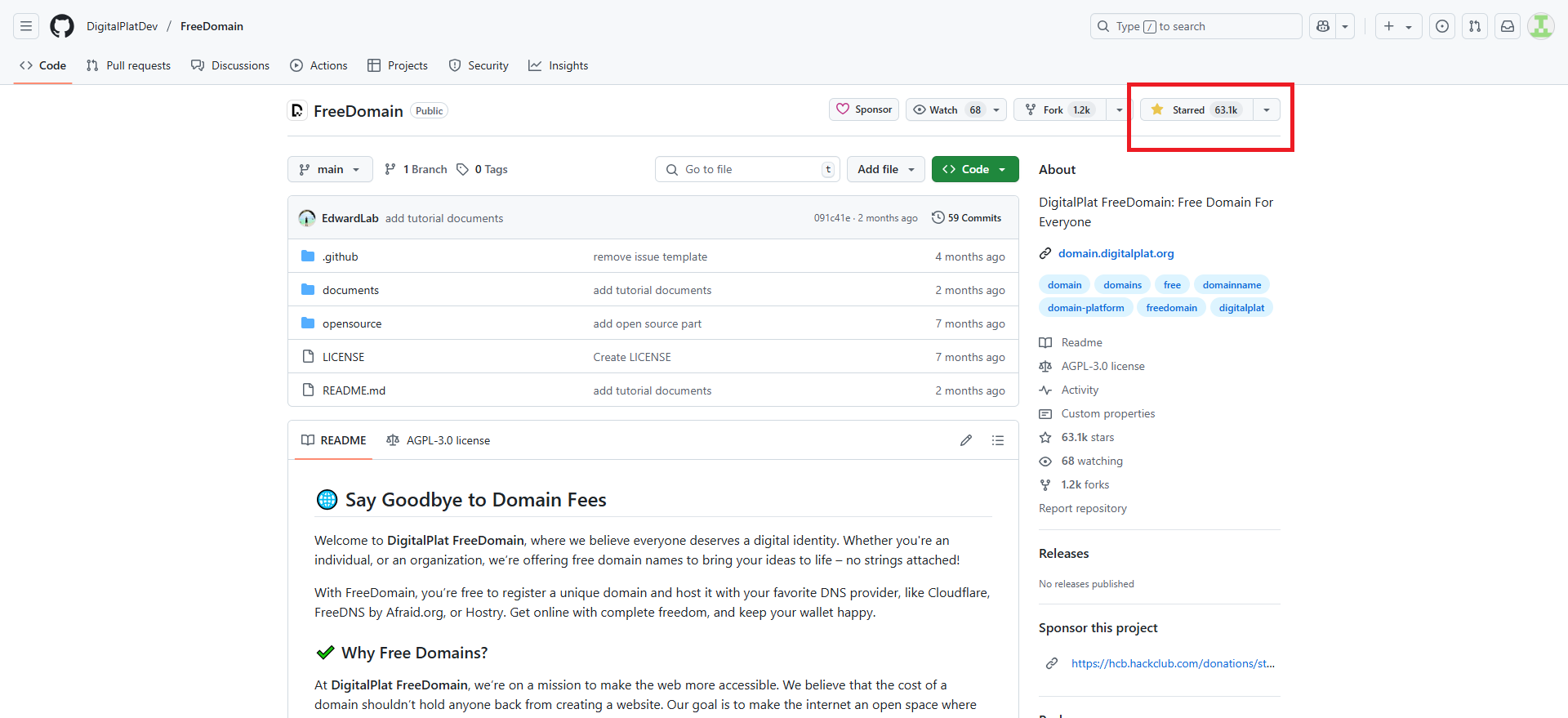This screenshot has height=718, width=1568.
Task: Edit the README with pencil icon
Action: coord(966,440)
